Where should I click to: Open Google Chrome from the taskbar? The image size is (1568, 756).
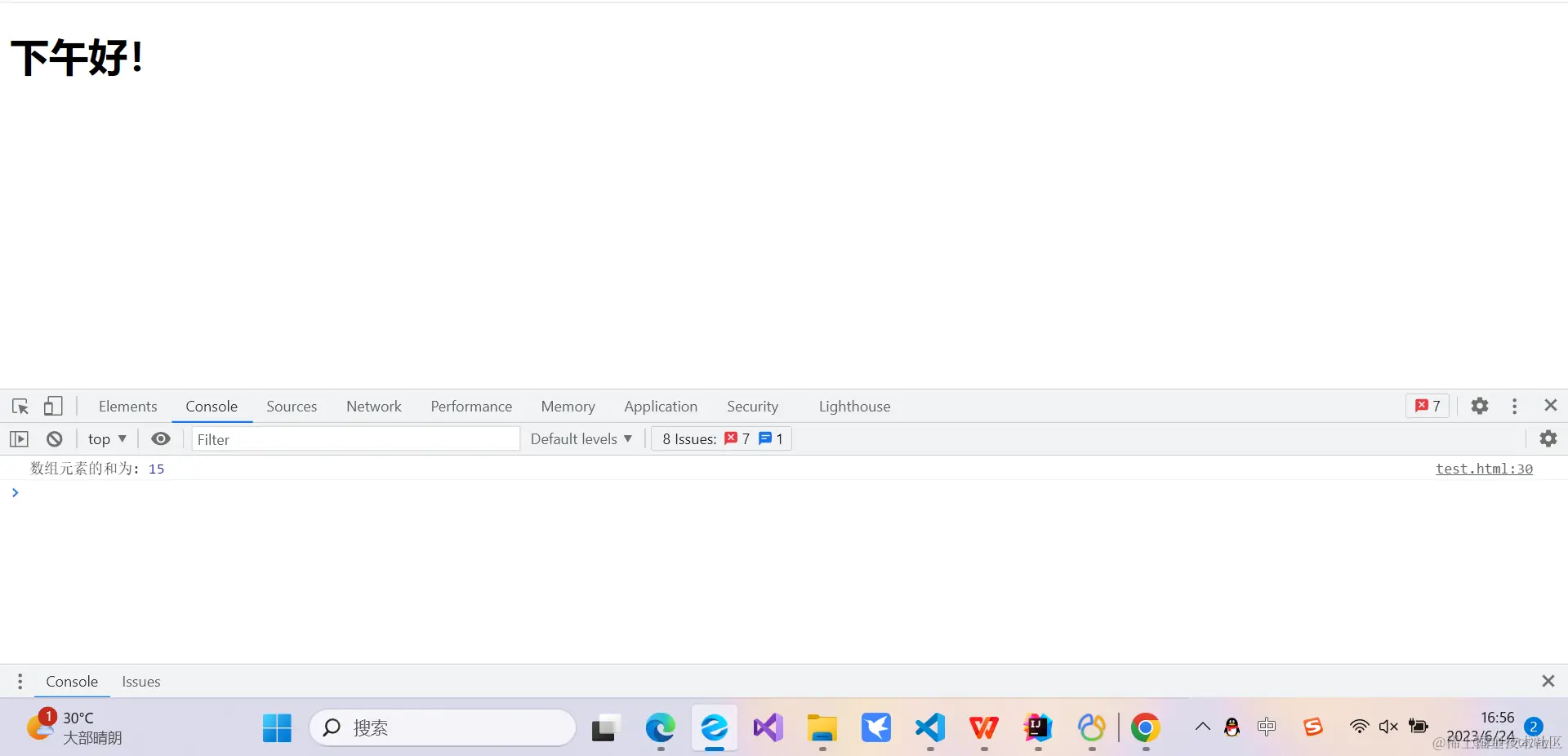1145,727
